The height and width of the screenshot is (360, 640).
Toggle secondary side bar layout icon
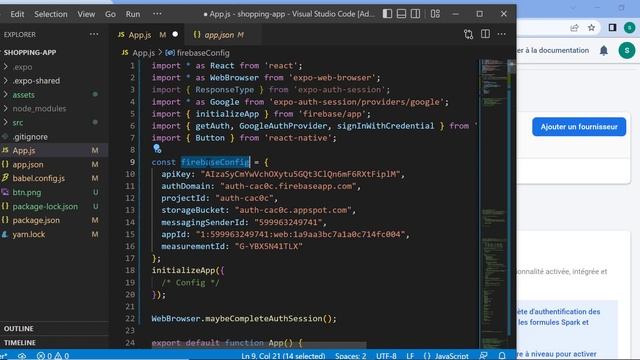(415, 14)
